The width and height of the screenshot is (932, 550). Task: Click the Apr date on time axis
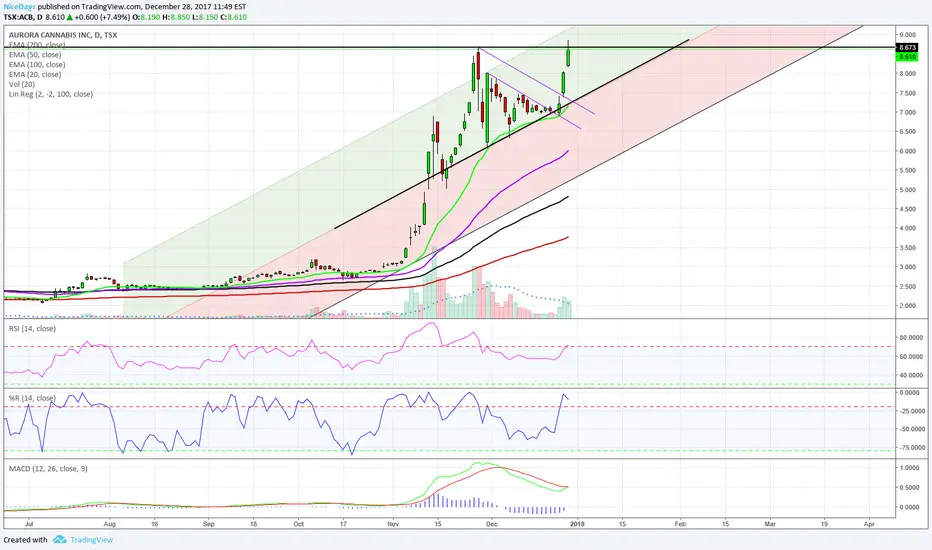(869, 524)
